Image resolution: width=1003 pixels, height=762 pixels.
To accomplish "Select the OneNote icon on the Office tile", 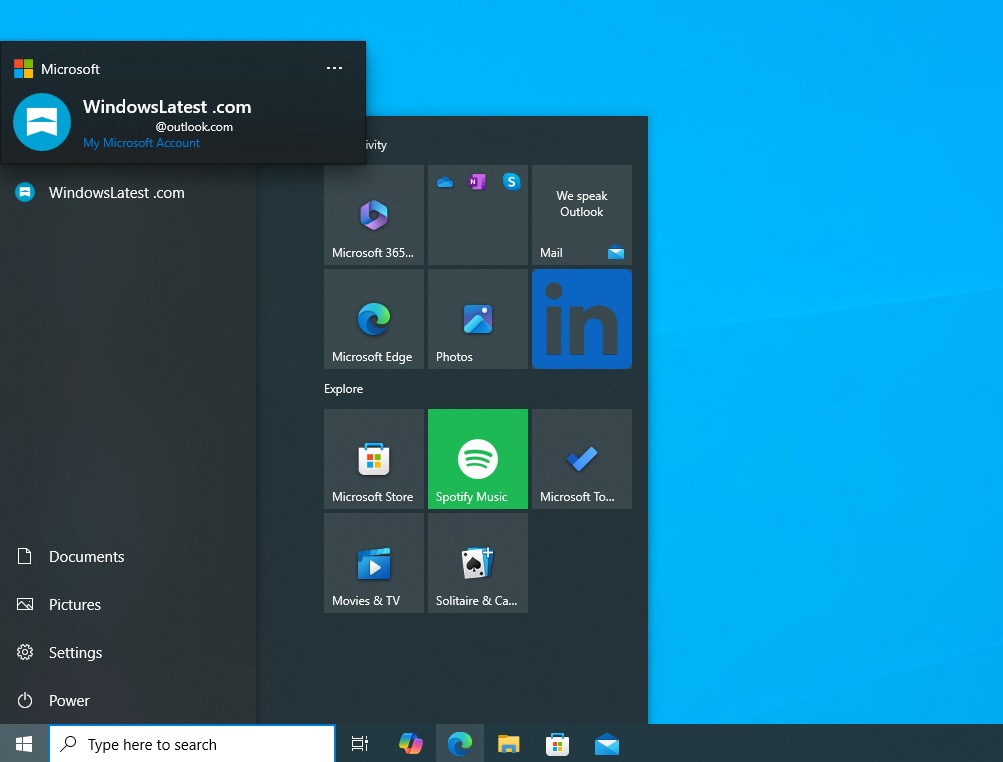I will (478, 182).
